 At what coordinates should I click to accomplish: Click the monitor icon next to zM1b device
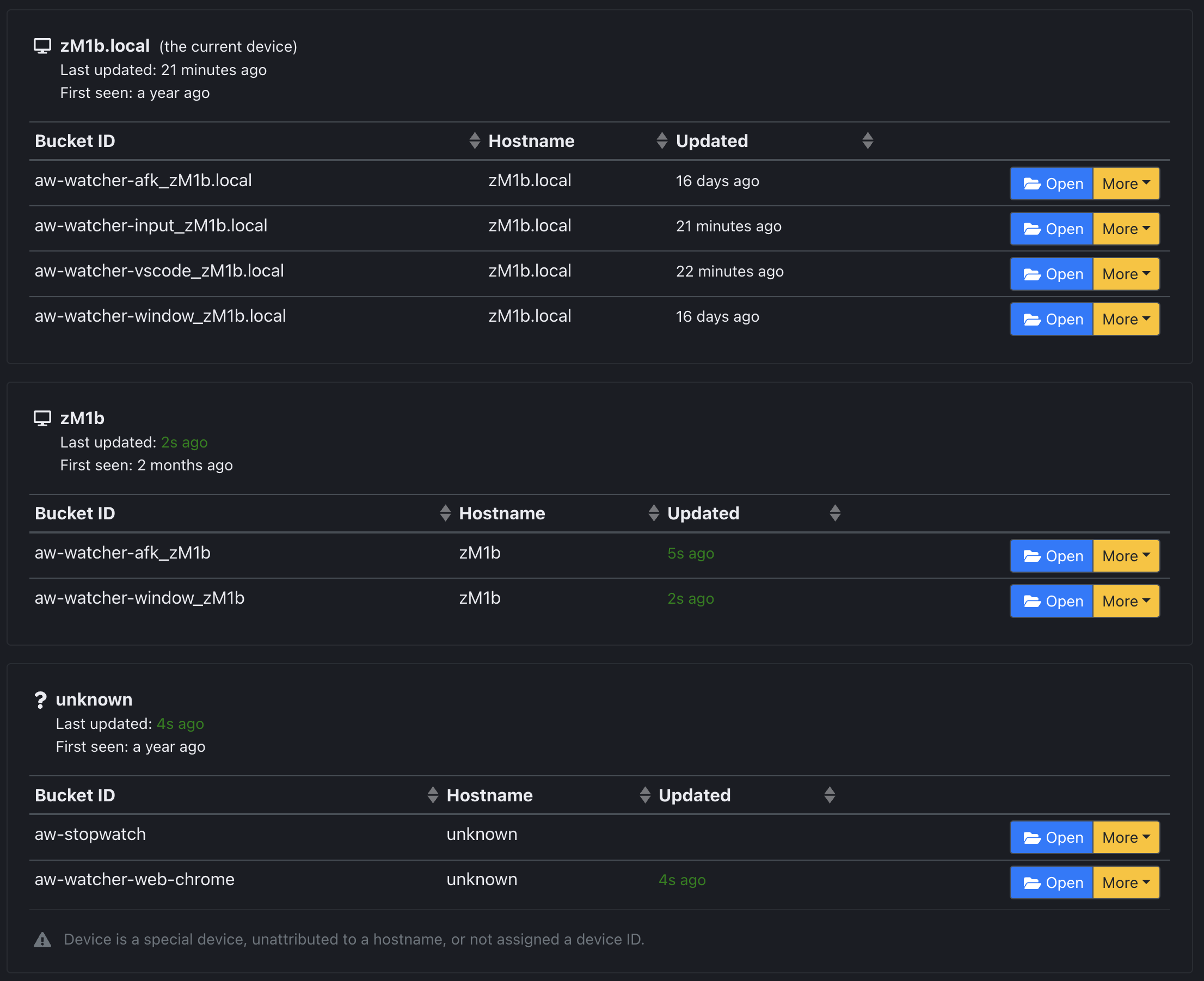42,419
